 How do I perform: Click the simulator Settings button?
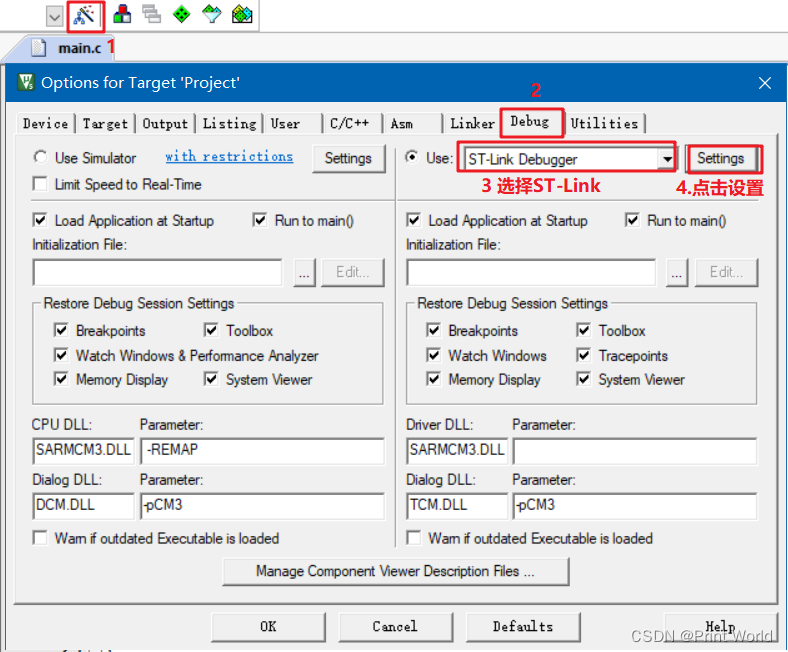pyautogui.click(x=348, y=158)
